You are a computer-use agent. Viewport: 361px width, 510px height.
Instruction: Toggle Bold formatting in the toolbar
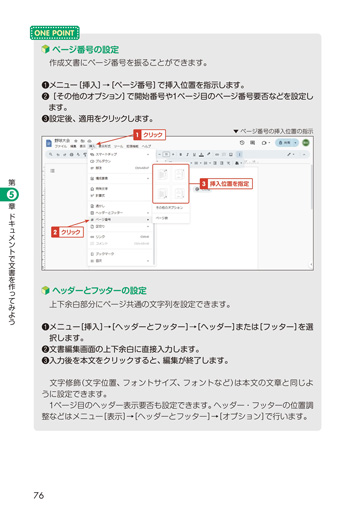180,155
